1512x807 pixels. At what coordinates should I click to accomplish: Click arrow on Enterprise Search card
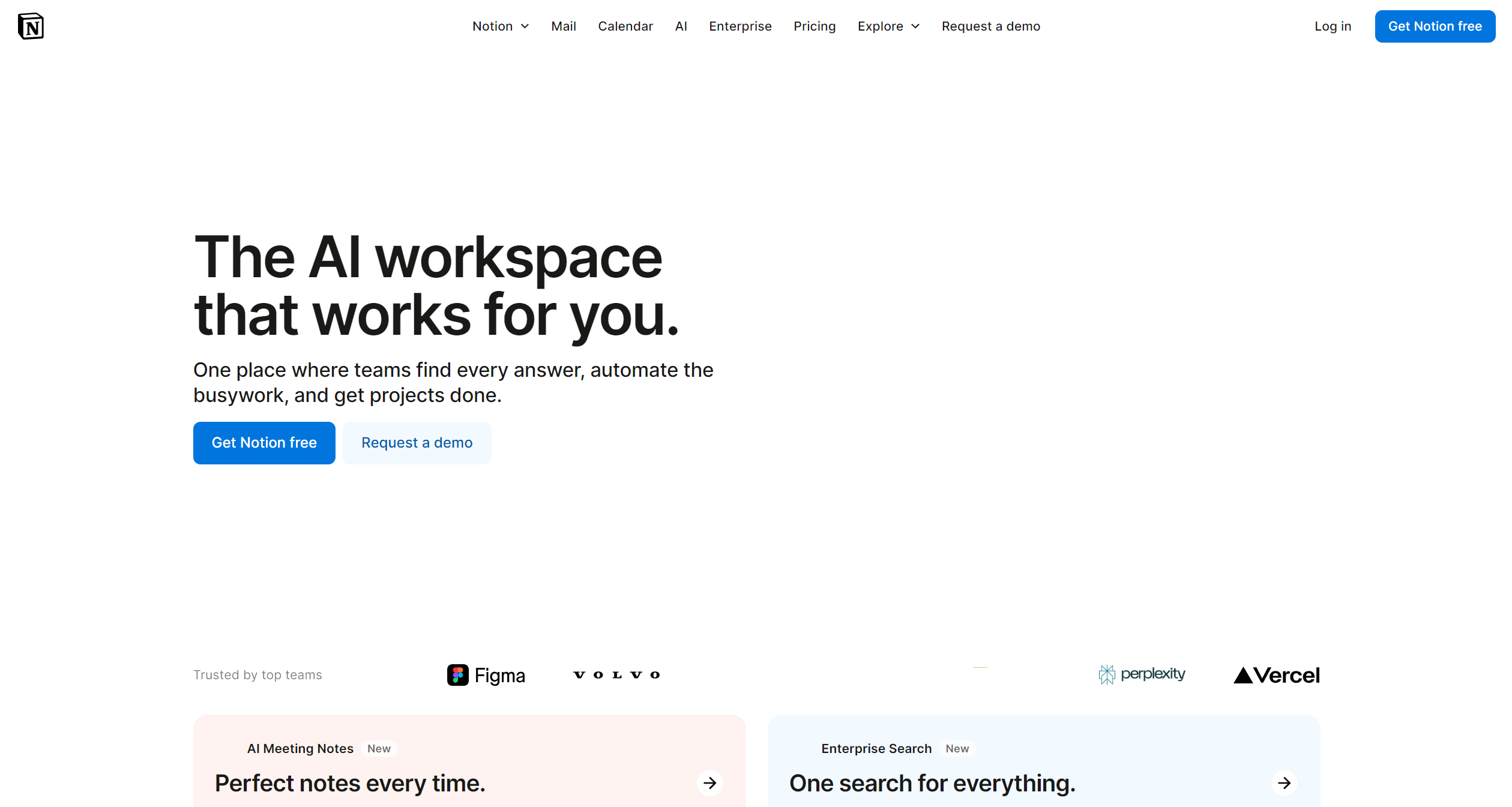(1284, 783)
